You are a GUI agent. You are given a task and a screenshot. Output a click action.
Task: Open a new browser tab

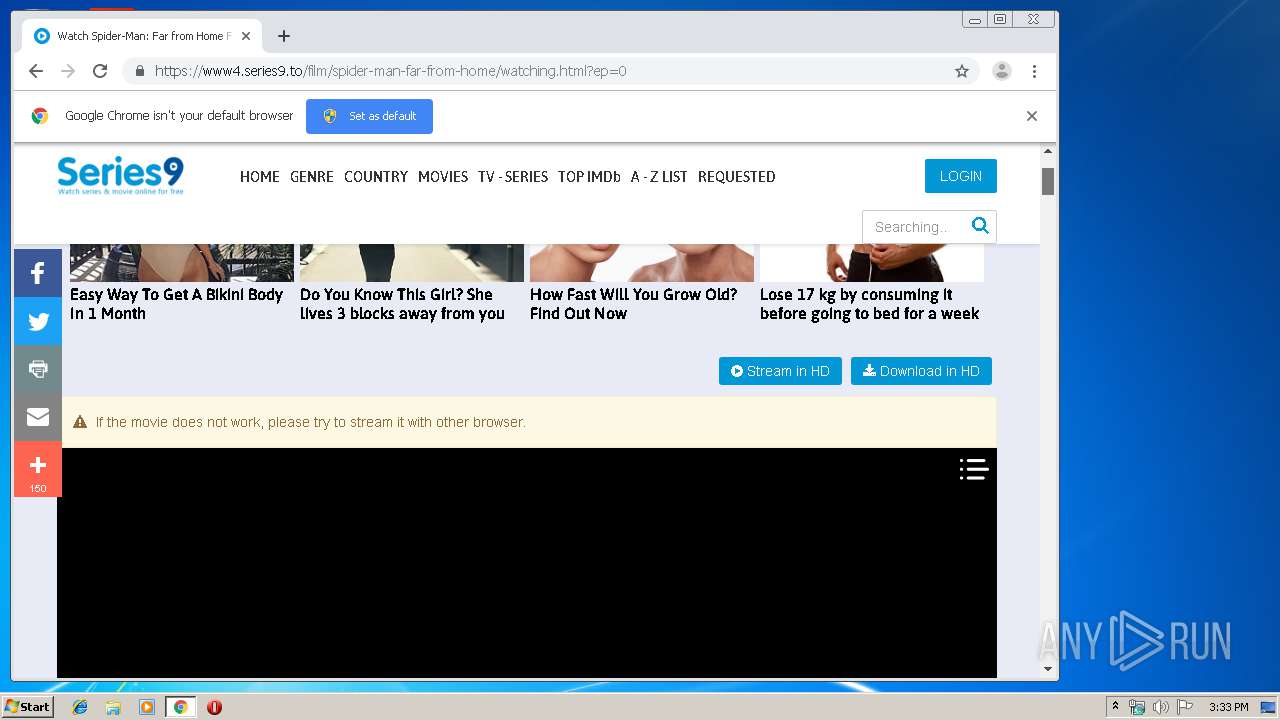coord(284,36)
